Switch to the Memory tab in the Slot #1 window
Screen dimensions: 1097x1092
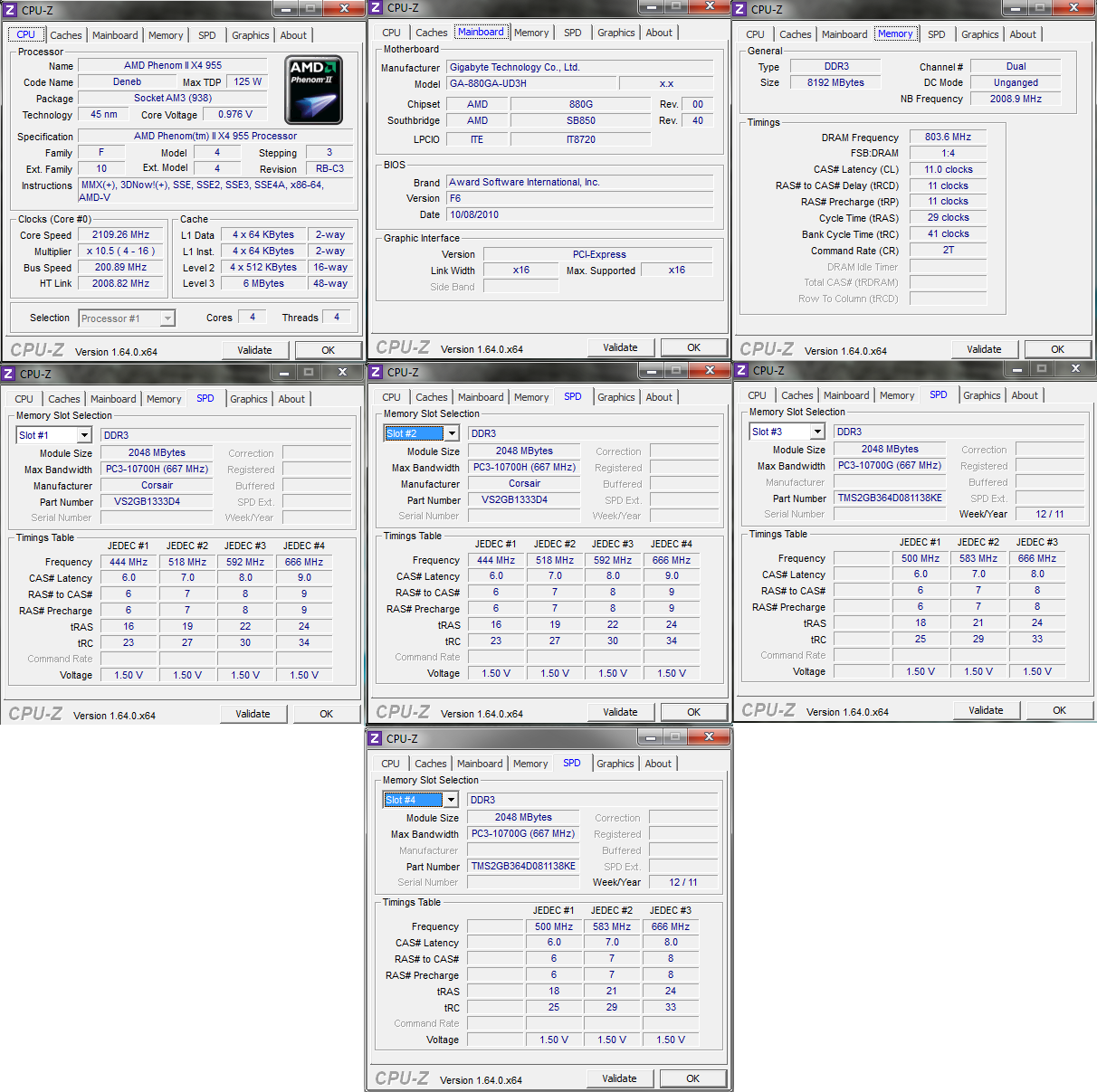coord(164,399)
